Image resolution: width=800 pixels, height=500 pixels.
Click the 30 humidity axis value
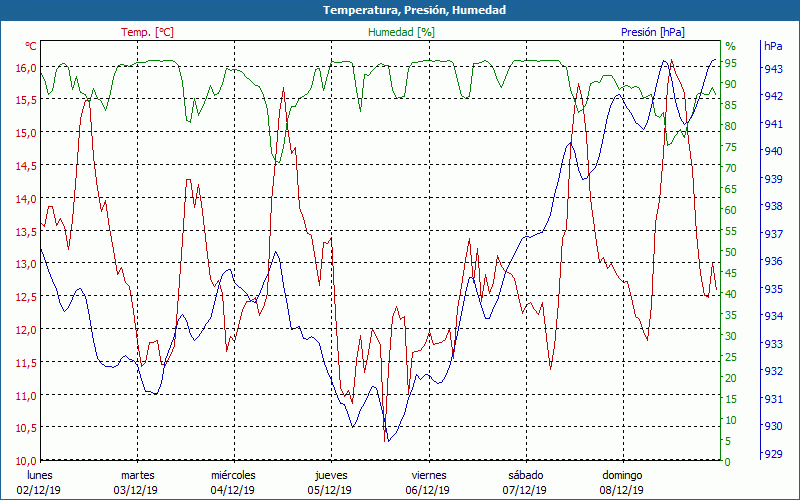tap(731, 336)
